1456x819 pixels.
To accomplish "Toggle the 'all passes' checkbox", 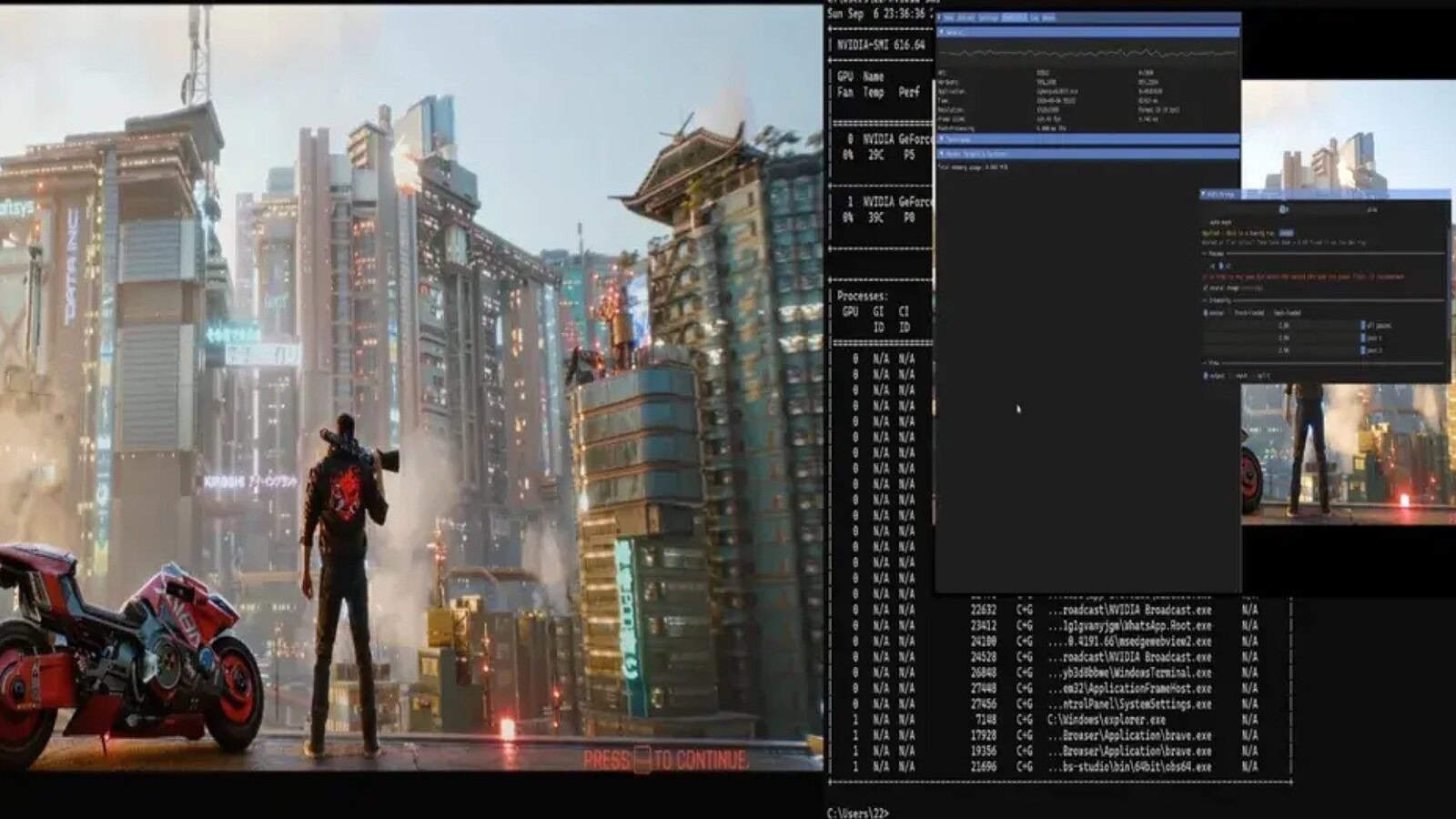I will point(1363,326).
